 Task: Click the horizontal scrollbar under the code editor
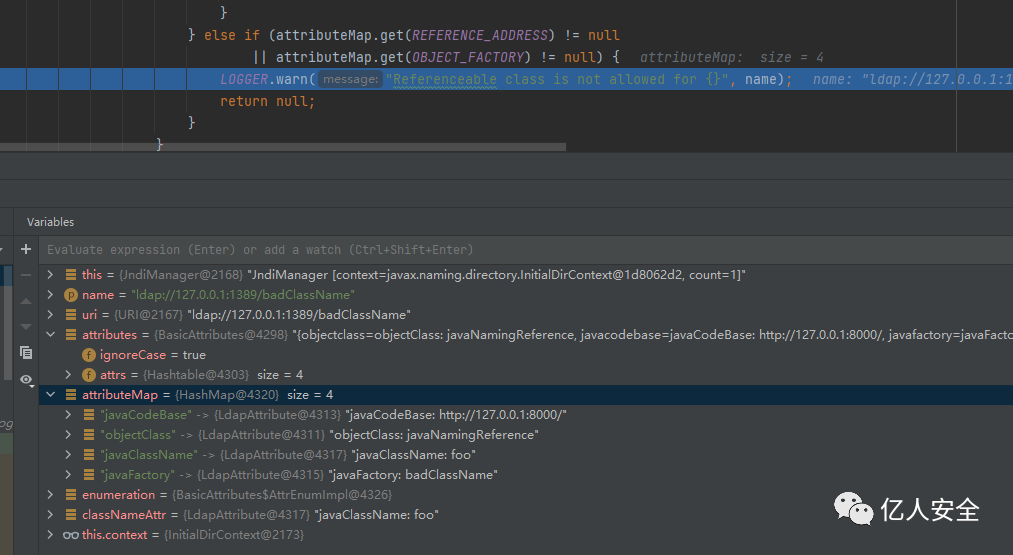283,147
